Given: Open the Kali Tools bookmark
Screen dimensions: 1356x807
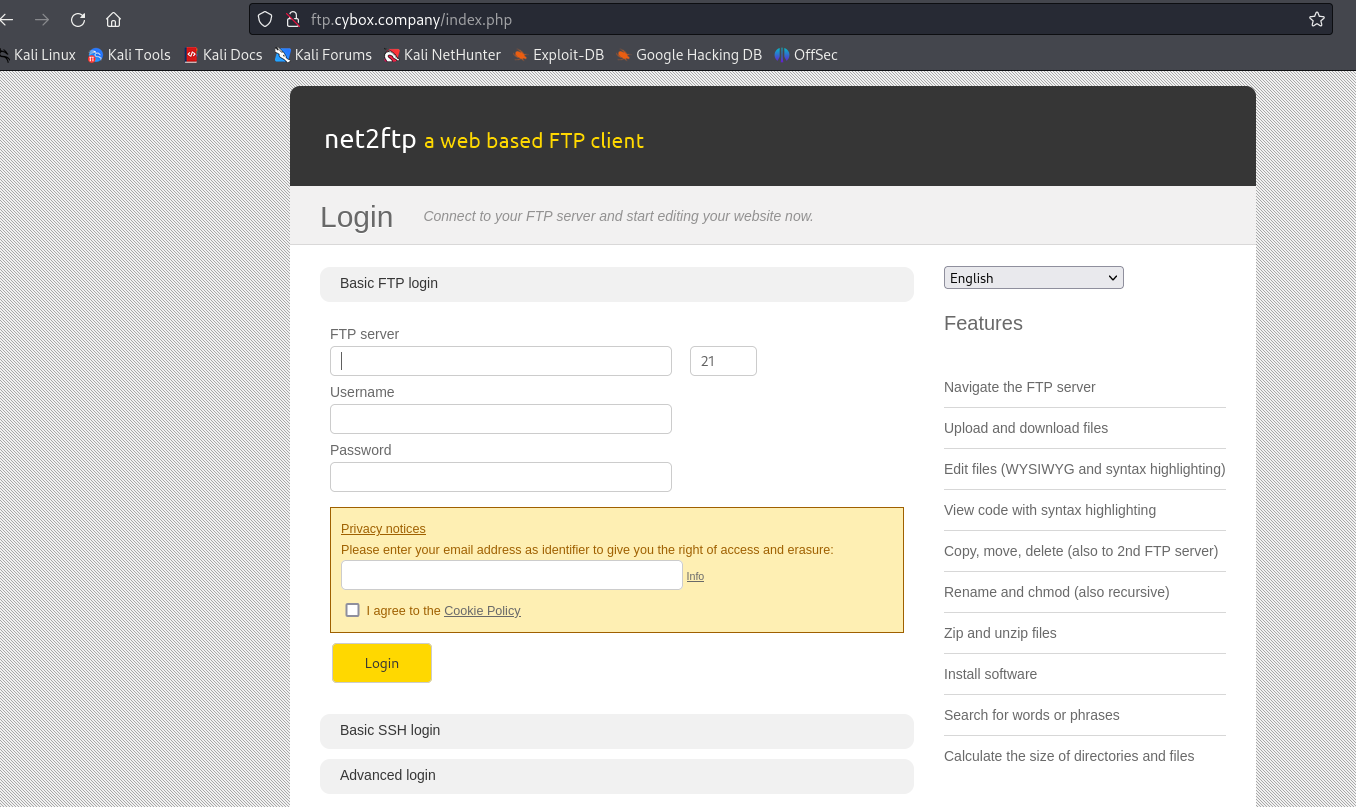Looking at the screenshot, I should pos(129,55).
